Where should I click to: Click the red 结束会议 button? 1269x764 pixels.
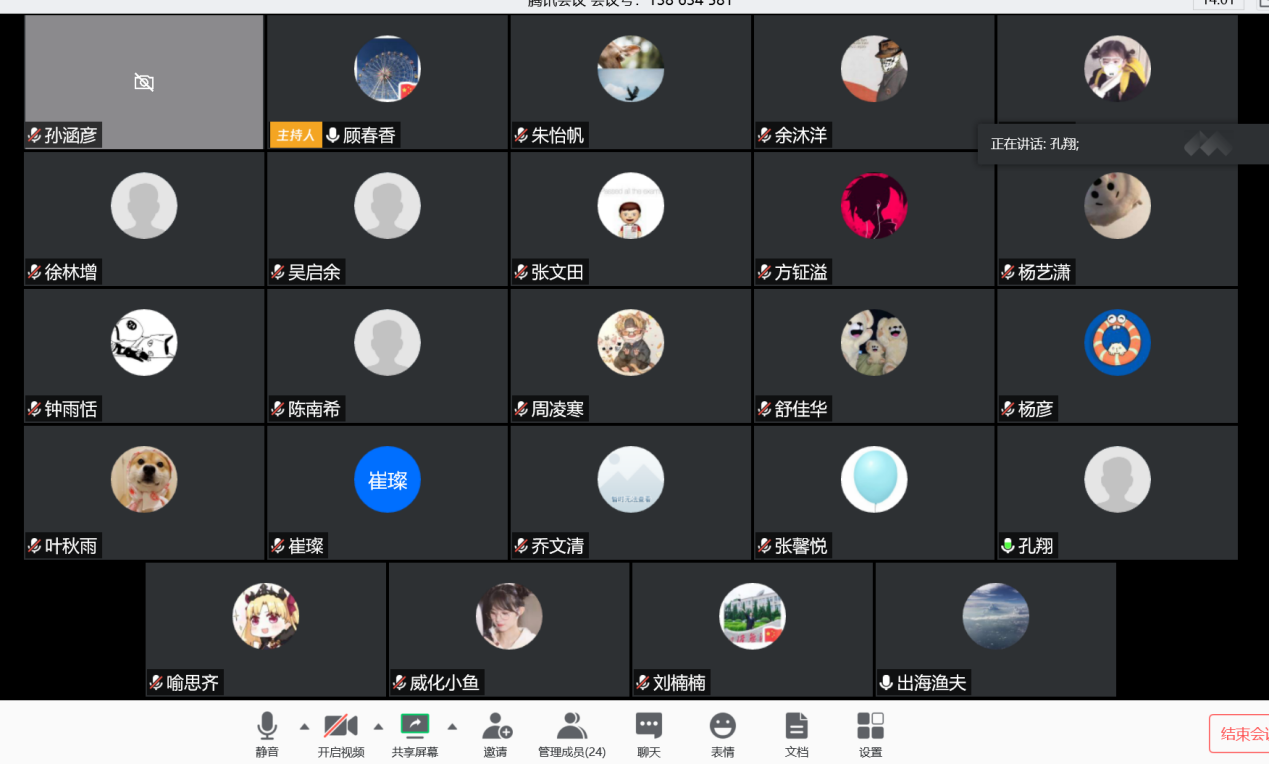[x=1240, y=734]
